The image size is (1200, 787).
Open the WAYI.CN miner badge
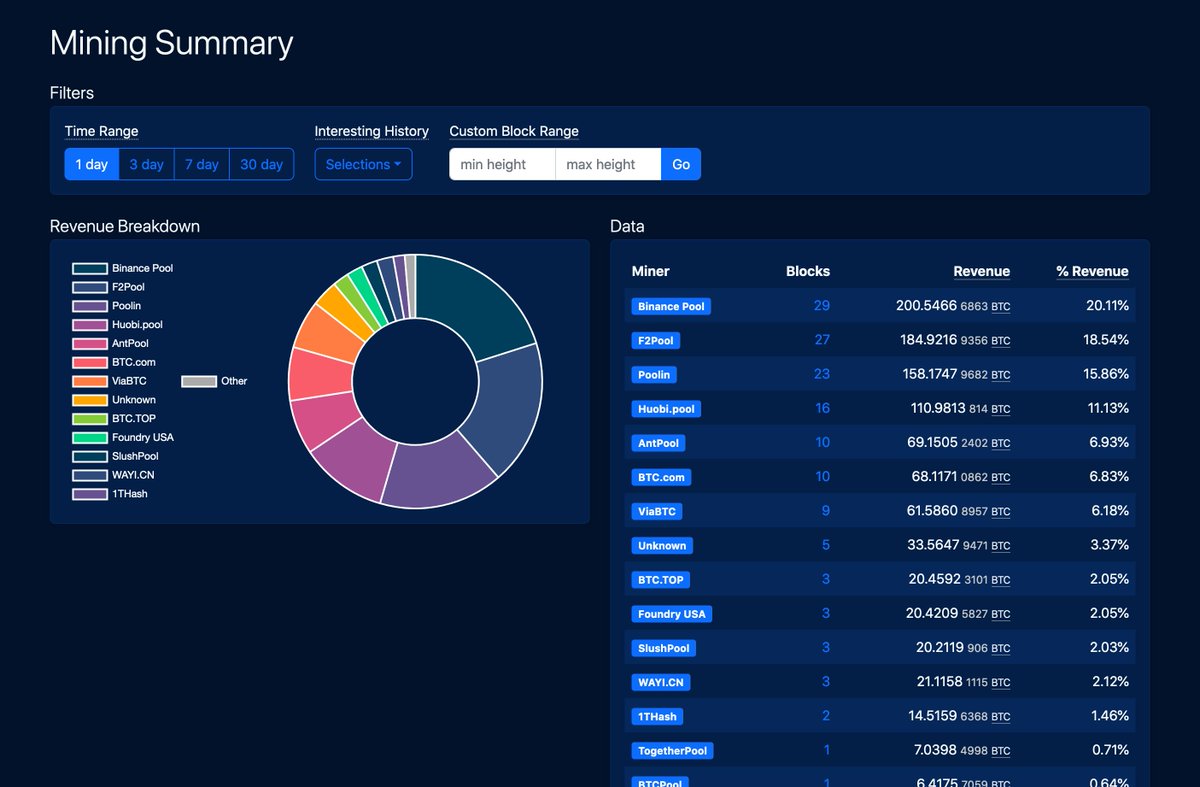coord(661,682)
